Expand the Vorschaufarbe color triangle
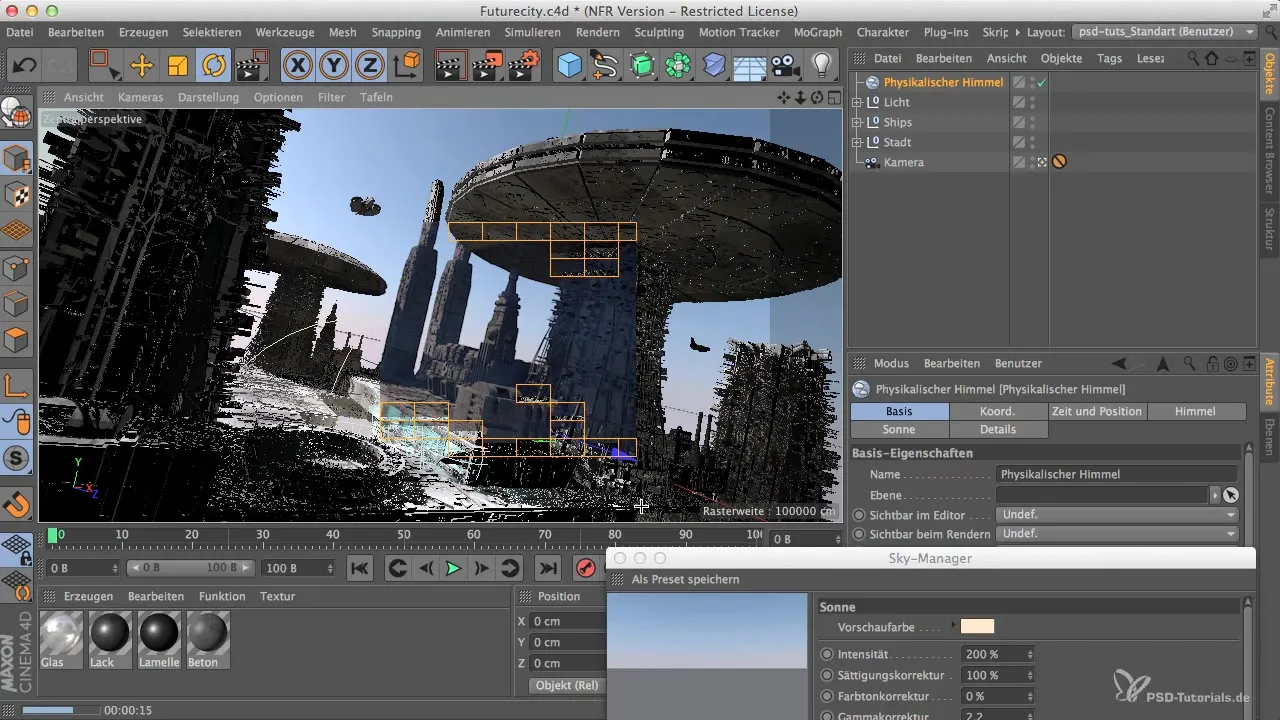Viewport: 1280px width, 720px height. [953, 626]
